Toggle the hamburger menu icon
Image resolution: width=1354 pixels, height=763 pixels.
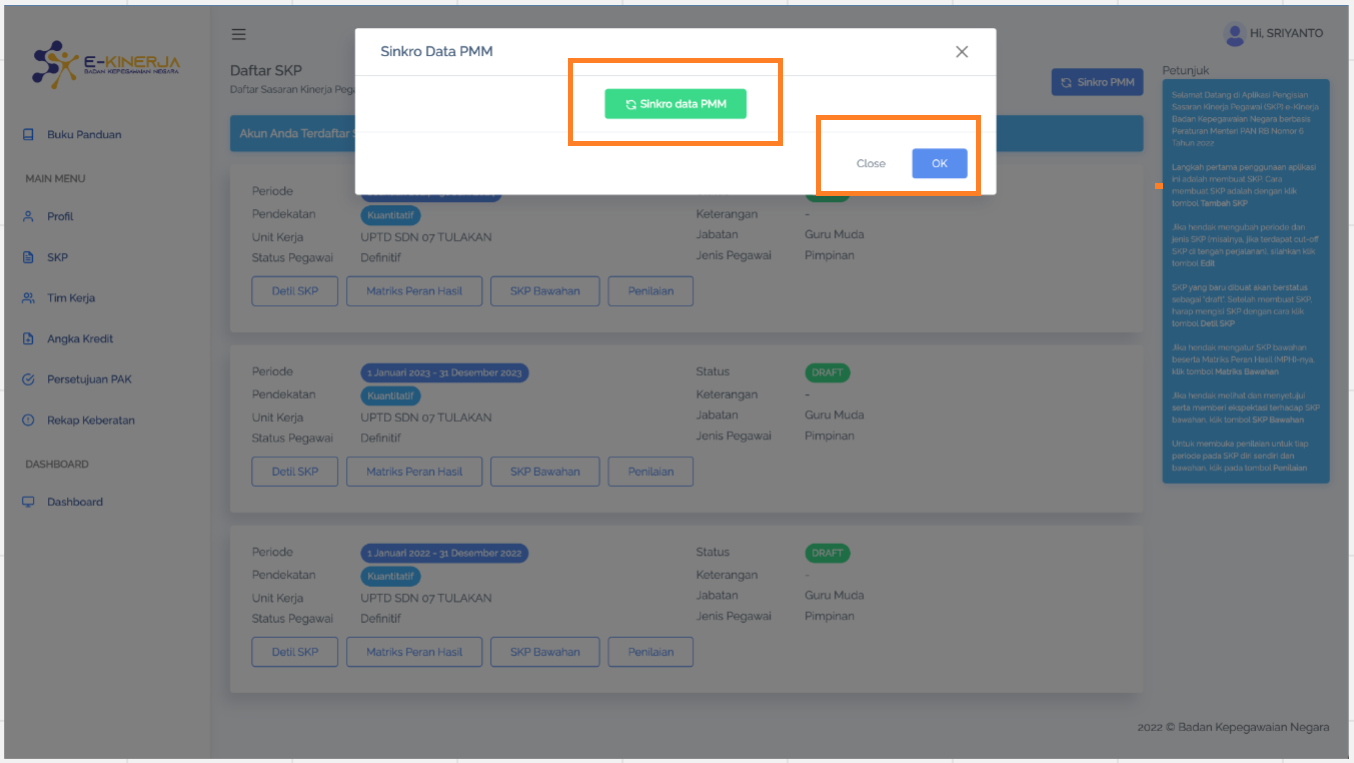(x=239, y=34)
